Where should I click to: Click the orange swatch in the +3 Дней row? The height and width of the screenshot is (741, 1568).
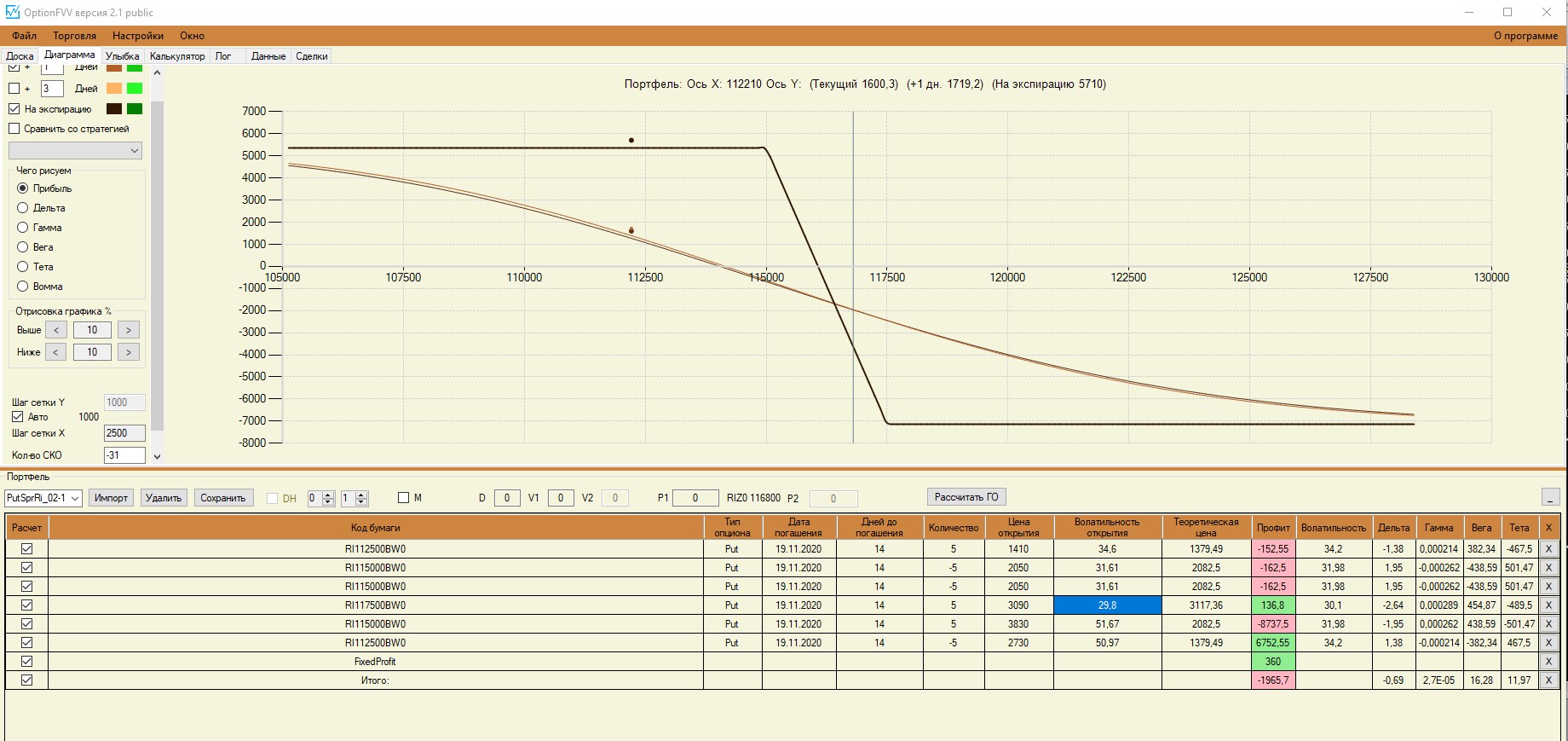coord(114,89)
